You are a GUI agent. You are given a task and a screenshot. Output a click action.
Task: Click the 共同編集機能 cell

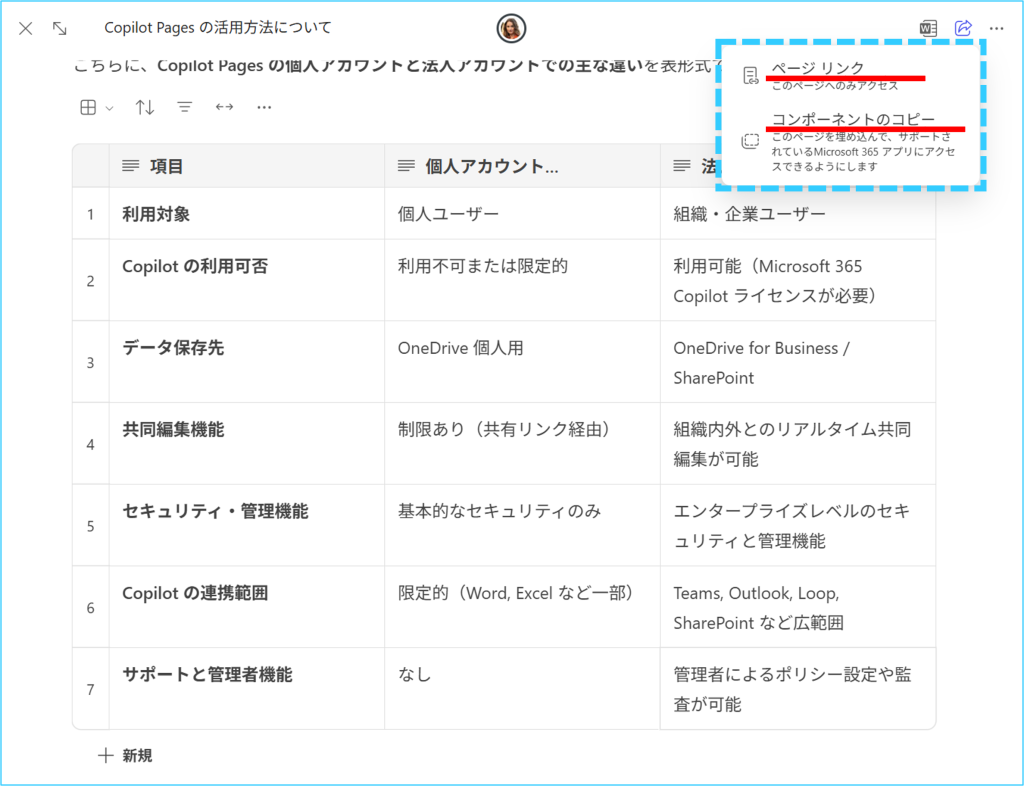[x=247, y=444]
